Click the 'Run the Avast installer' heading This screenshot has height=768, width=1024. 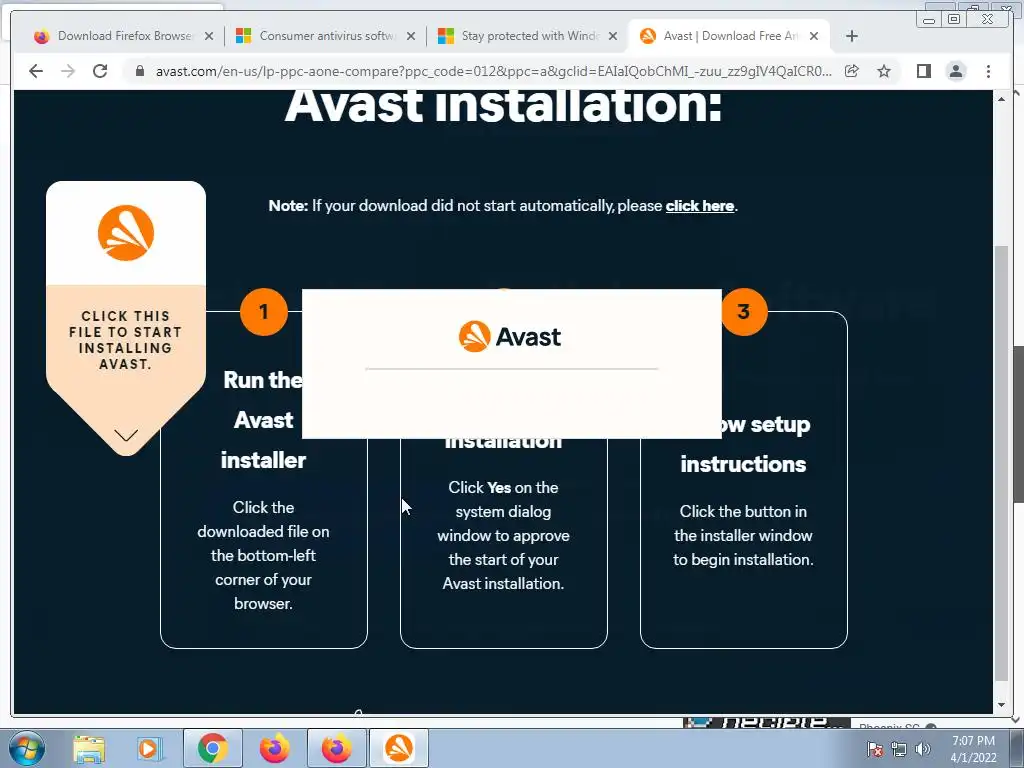[x=263, y=420]
